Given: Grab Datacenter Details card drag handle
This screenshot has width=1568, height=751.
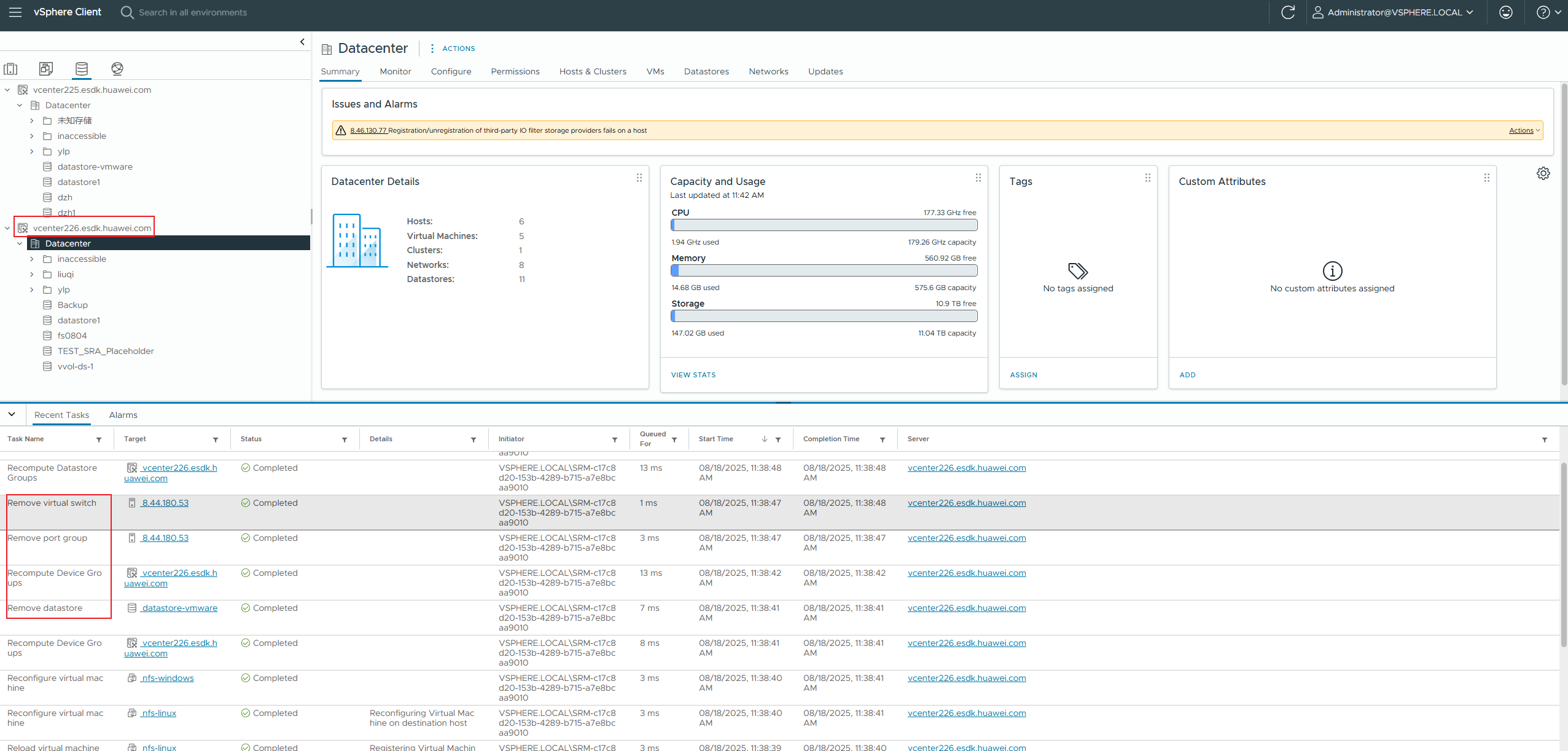Looking at the screenshot, I should pos(639,178).
